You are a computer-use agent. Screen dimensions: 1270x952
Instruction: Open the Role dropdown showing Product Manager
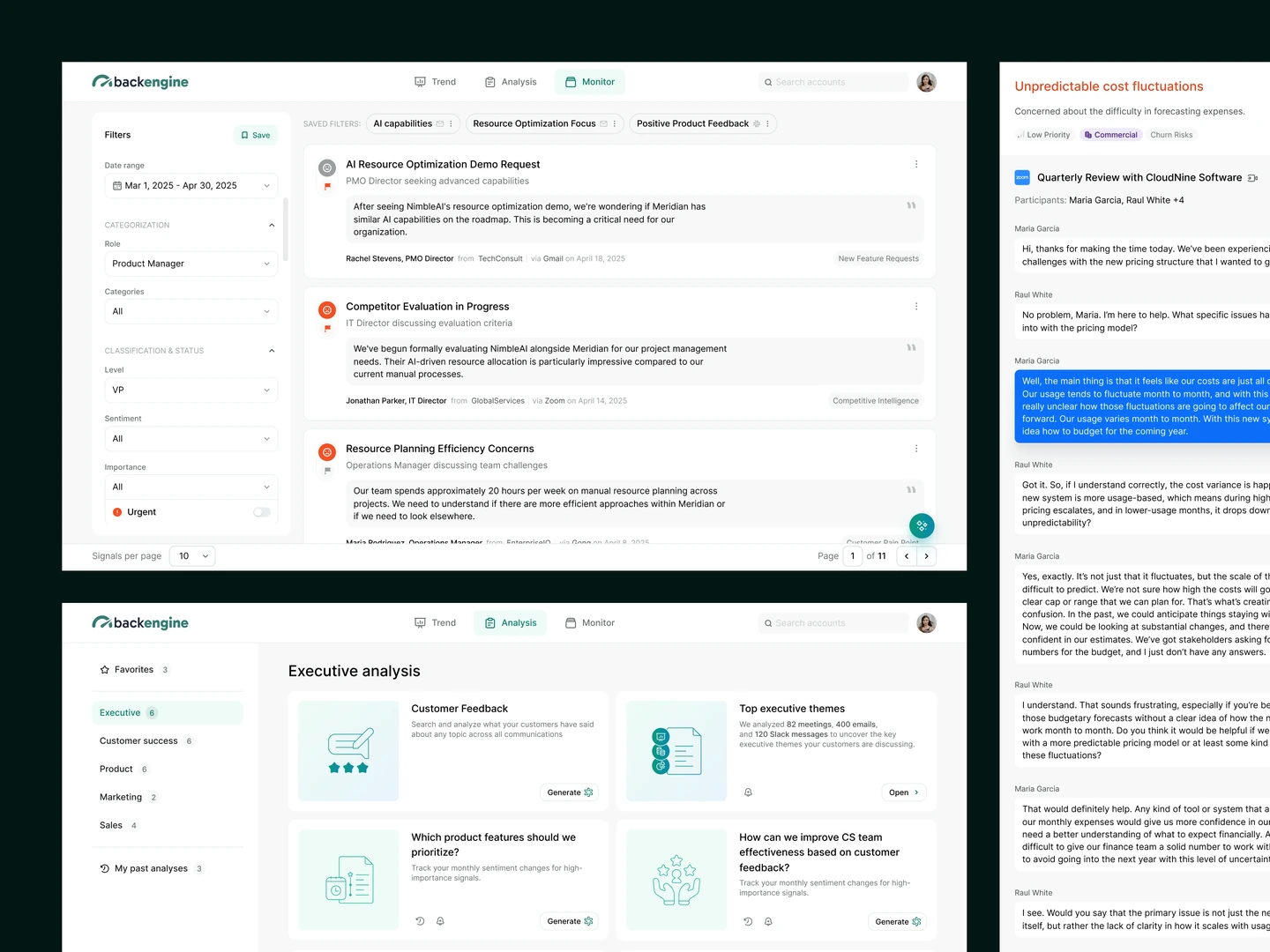190,264
